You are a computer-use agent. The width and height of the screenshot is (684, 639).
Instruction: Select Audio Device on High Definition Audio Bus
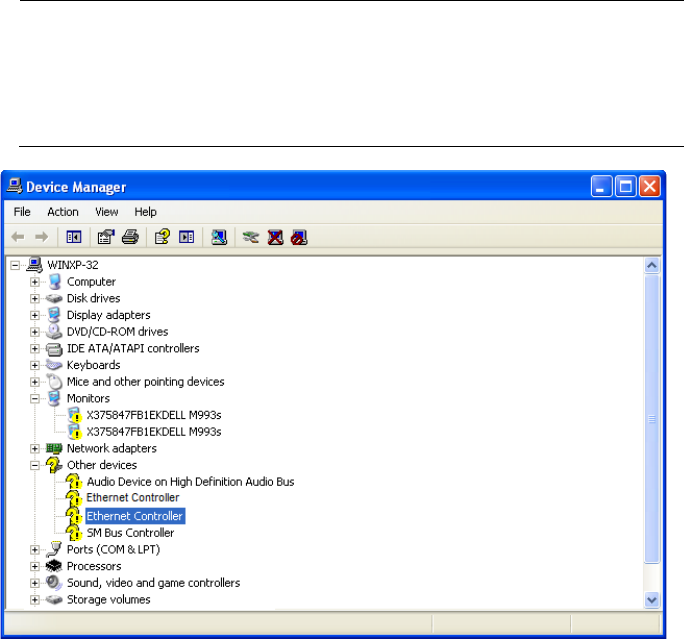tap(190, 482)
